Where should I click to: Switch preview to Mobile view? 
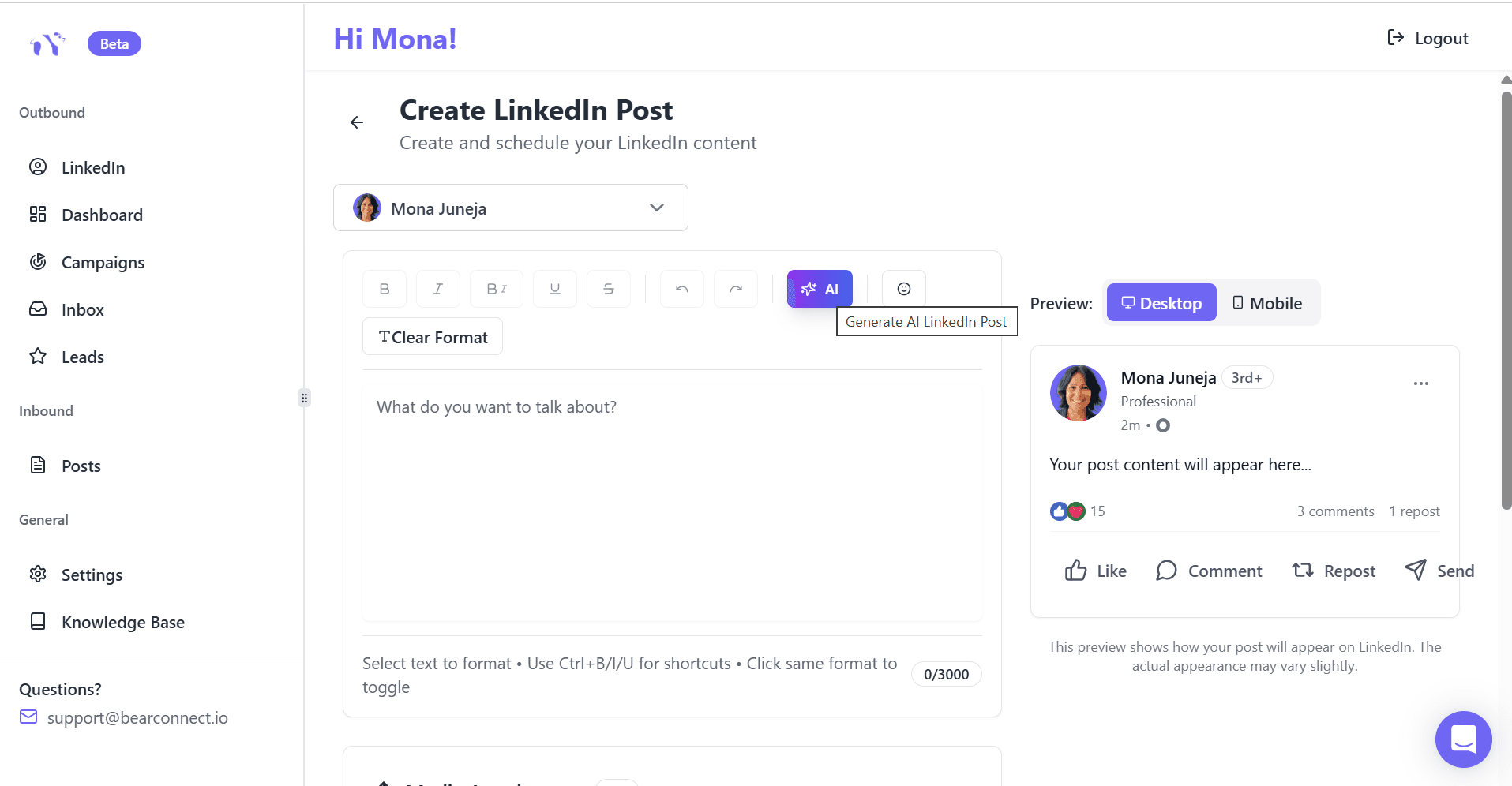tap(1266, 302)
